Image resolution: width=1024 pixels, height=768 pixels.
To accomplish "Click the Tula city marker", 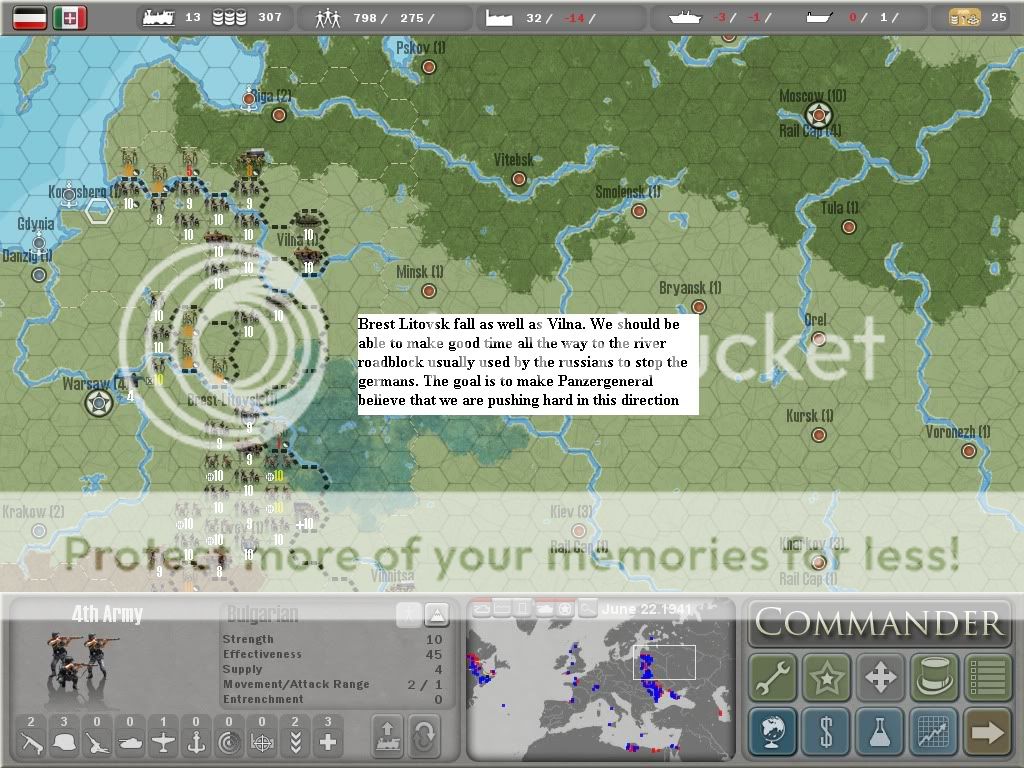I will click(x=848, y=227).
